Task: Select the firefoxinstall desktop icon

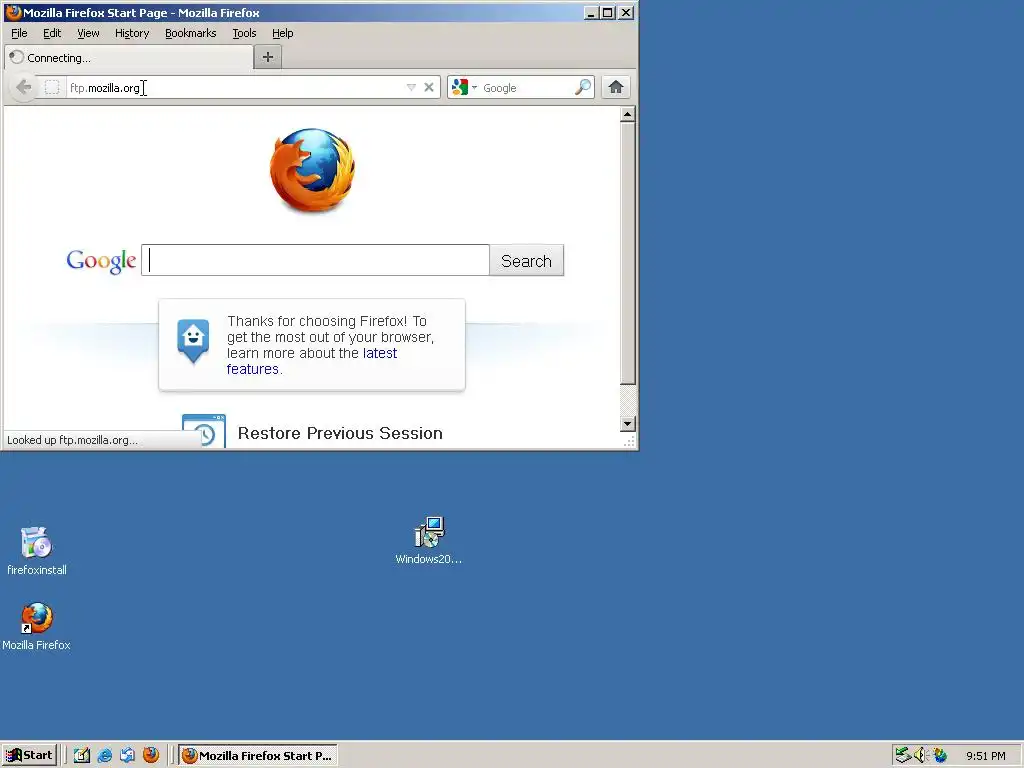Action: point(37,551)
